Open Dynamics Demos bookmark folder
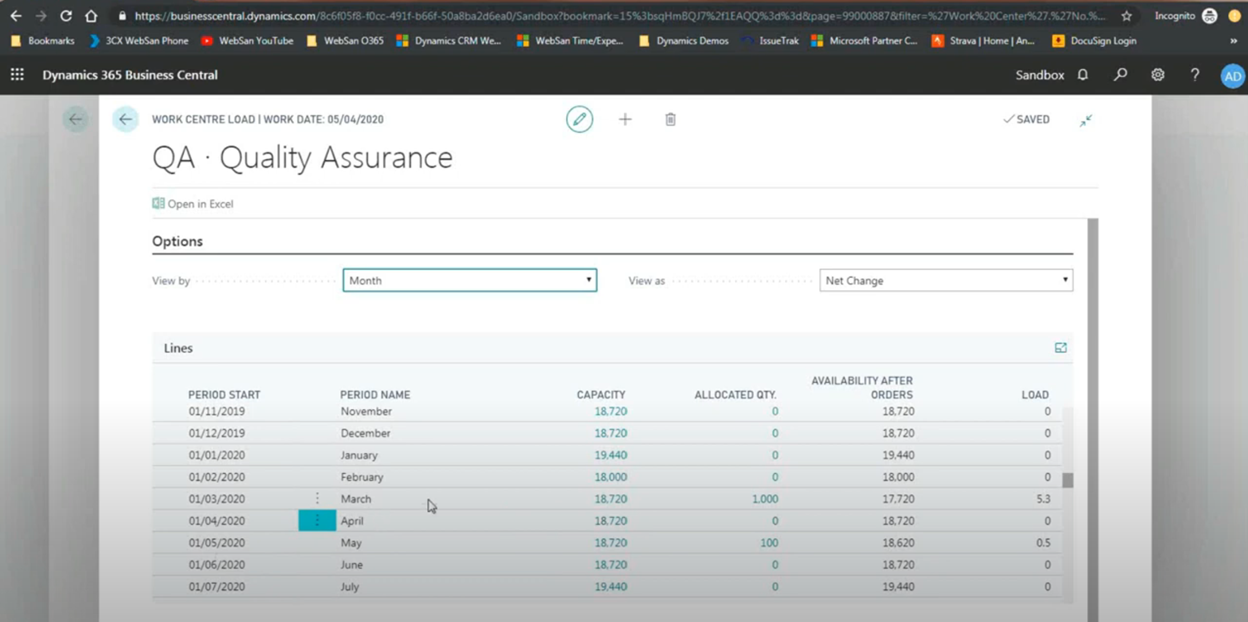 [683, 41]
